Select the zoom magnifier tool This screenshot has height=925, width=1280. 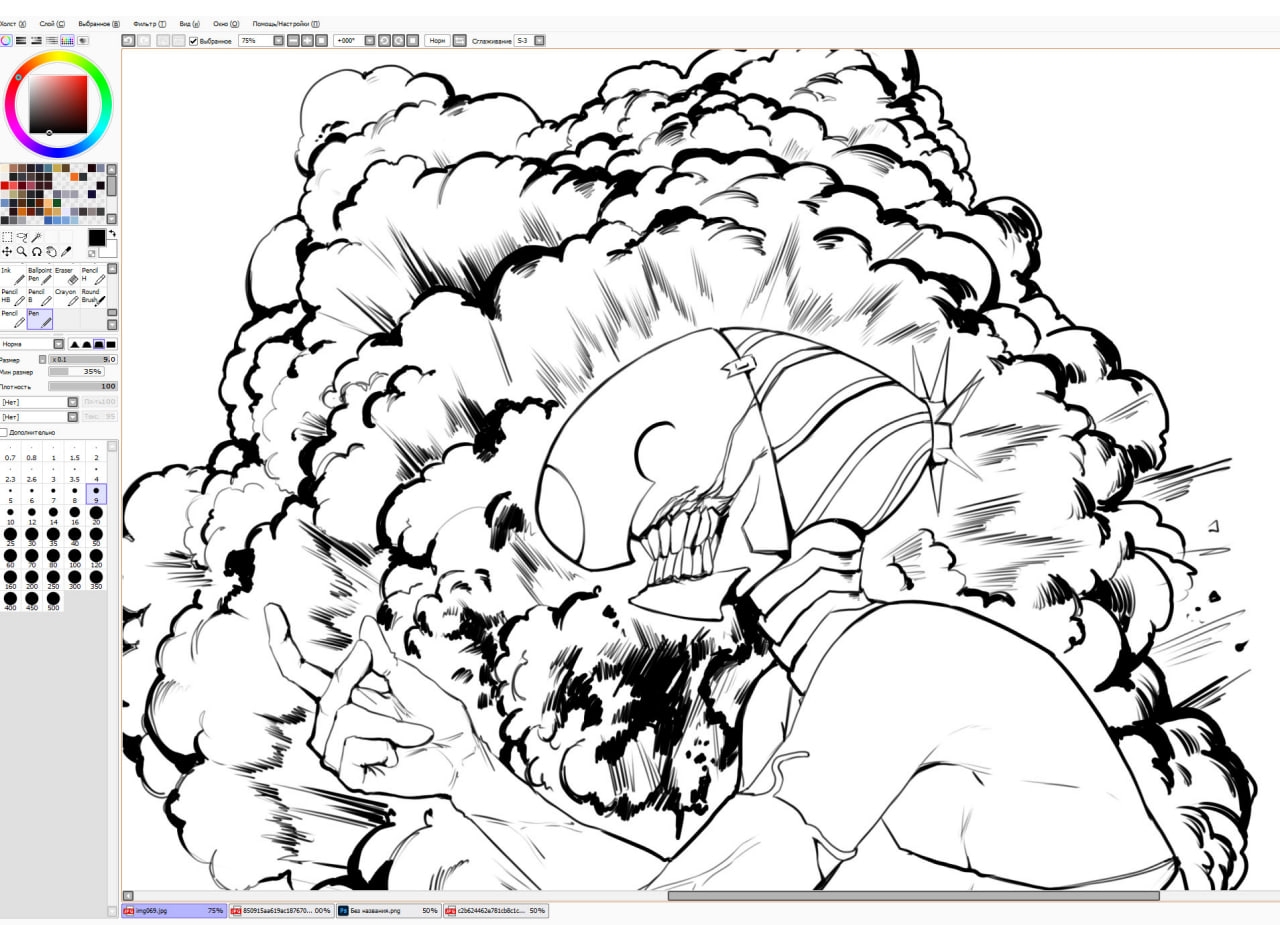coord(21,252)
